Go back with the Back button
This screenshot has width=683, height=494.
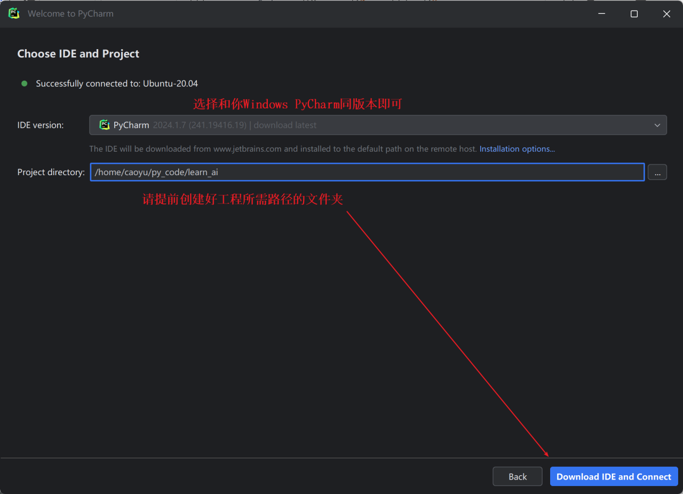tap(517, 477)
